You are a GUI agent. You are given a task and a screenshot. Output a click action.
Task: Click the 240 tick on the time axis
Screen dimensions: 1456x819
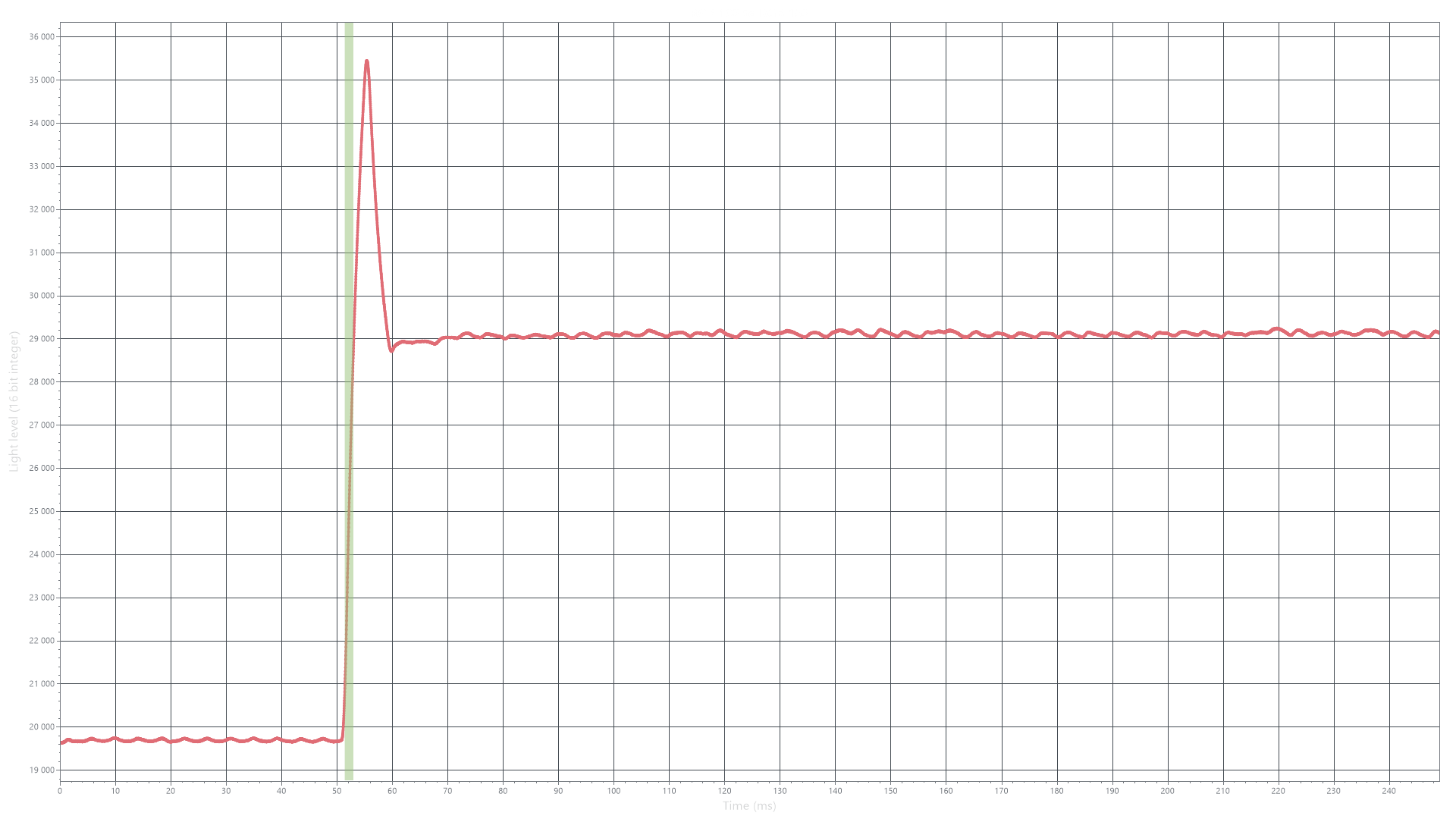[x=1389, y=791]
